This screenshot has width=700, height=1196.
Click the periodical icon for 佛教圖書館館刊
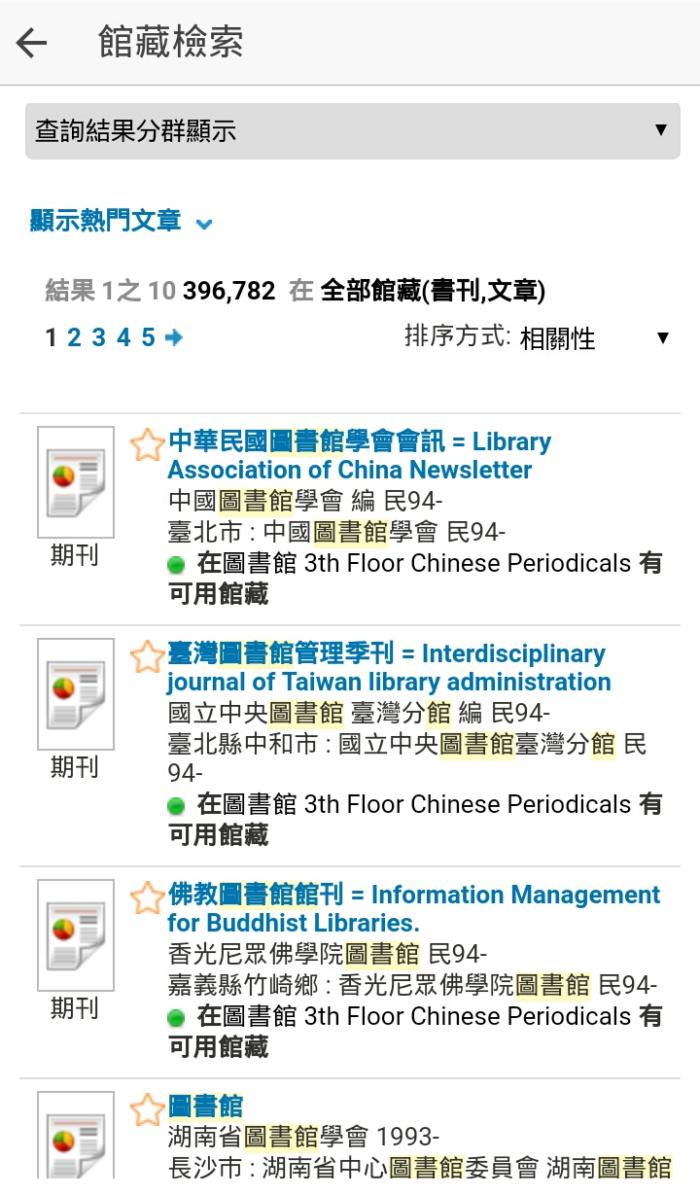point(75,935)
